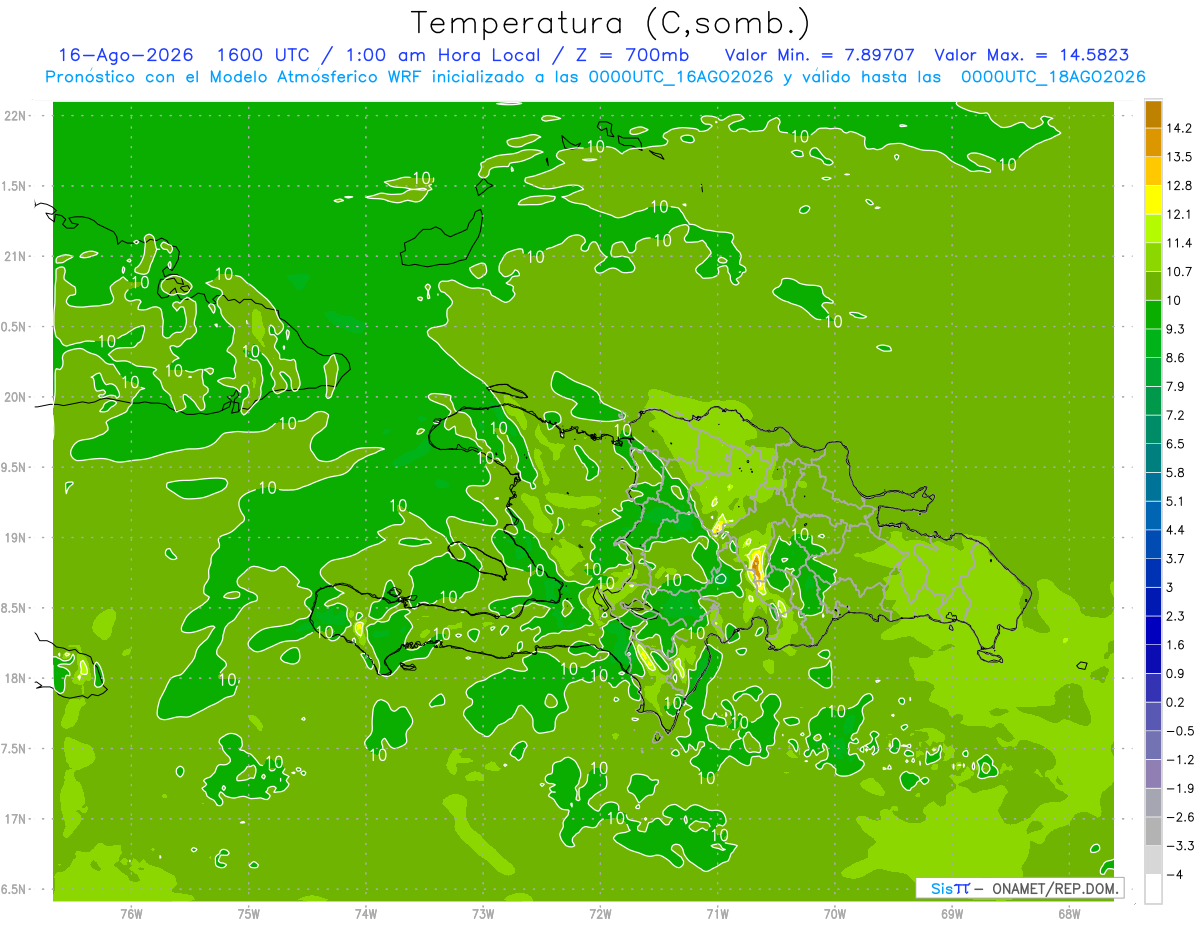The width and height of the screenshot is (1200, 927).
Task: Click the '10.7' colorbar label
Action: 1178,272
